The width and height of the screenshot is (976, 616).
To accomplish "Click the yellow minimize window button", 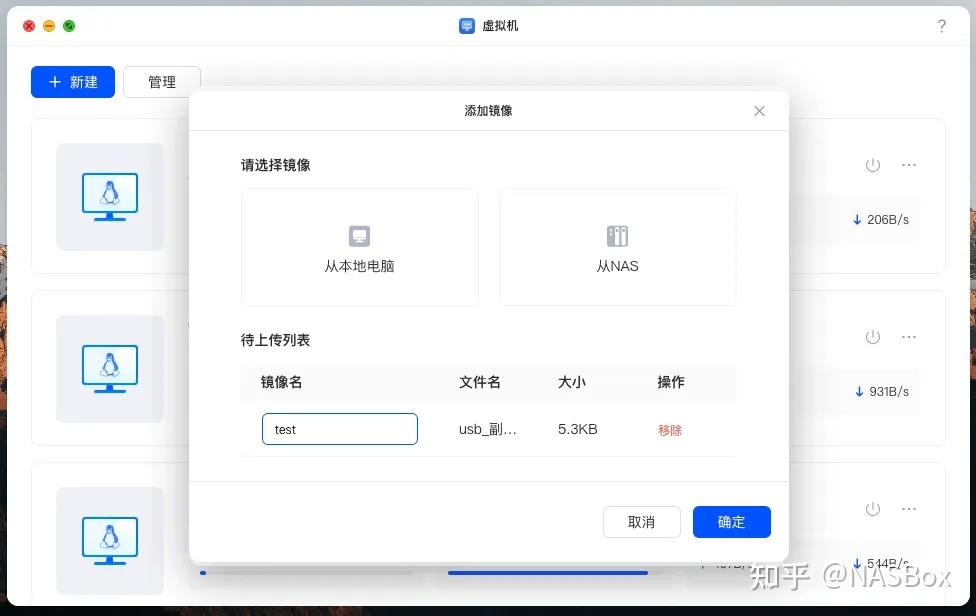I will (x=49, y=26).
